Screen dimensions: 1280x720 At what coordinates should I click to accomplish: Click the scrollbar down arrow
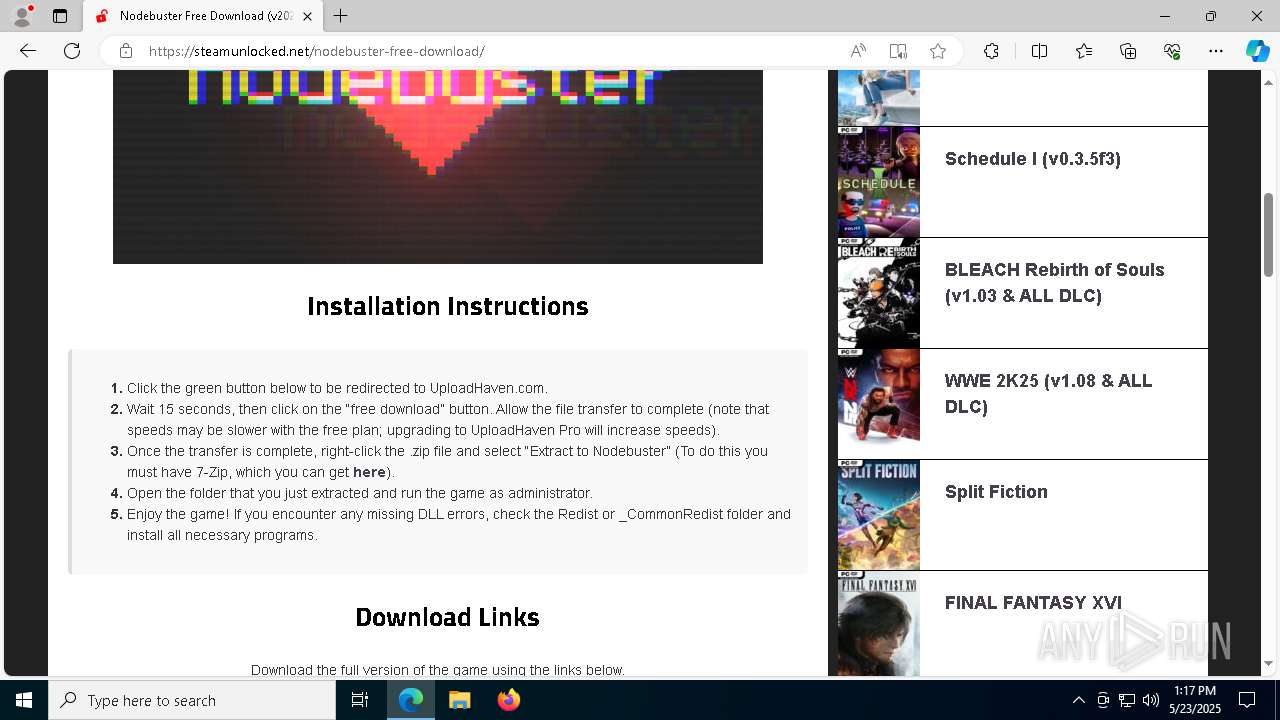pyautogui.click(x=1268, y=663)
